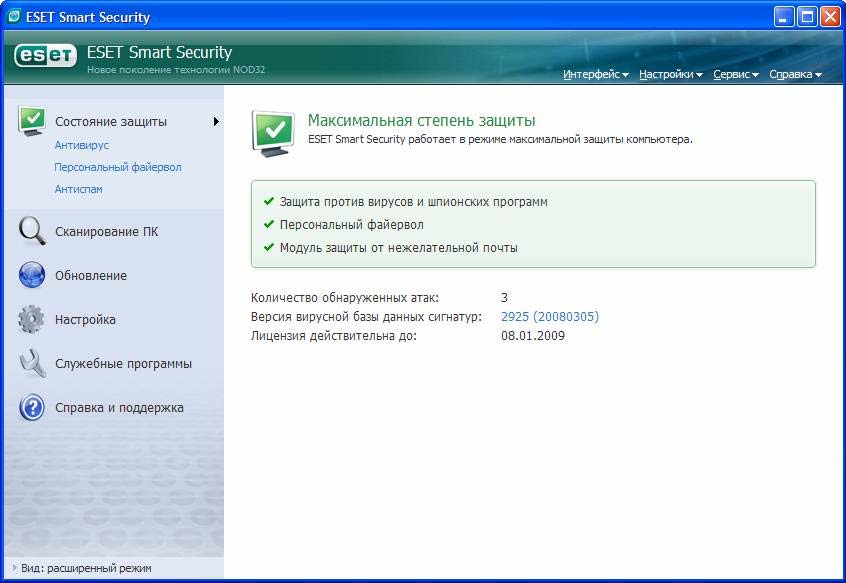The width and height of the screenshot is (846, 583).
Task: Open Персональный файервол sidebar link
Action: point(118,167)
